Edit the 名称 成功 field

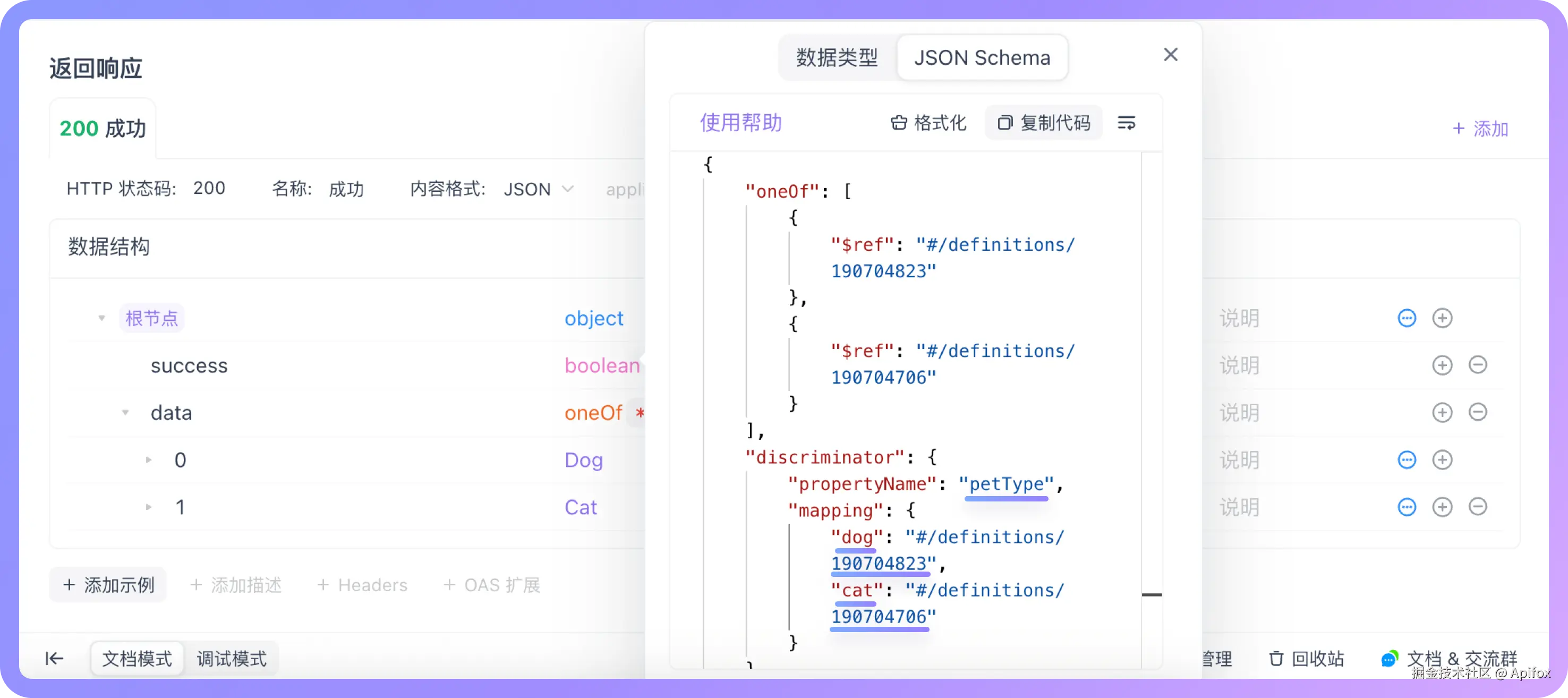click(x=346, y=189)
